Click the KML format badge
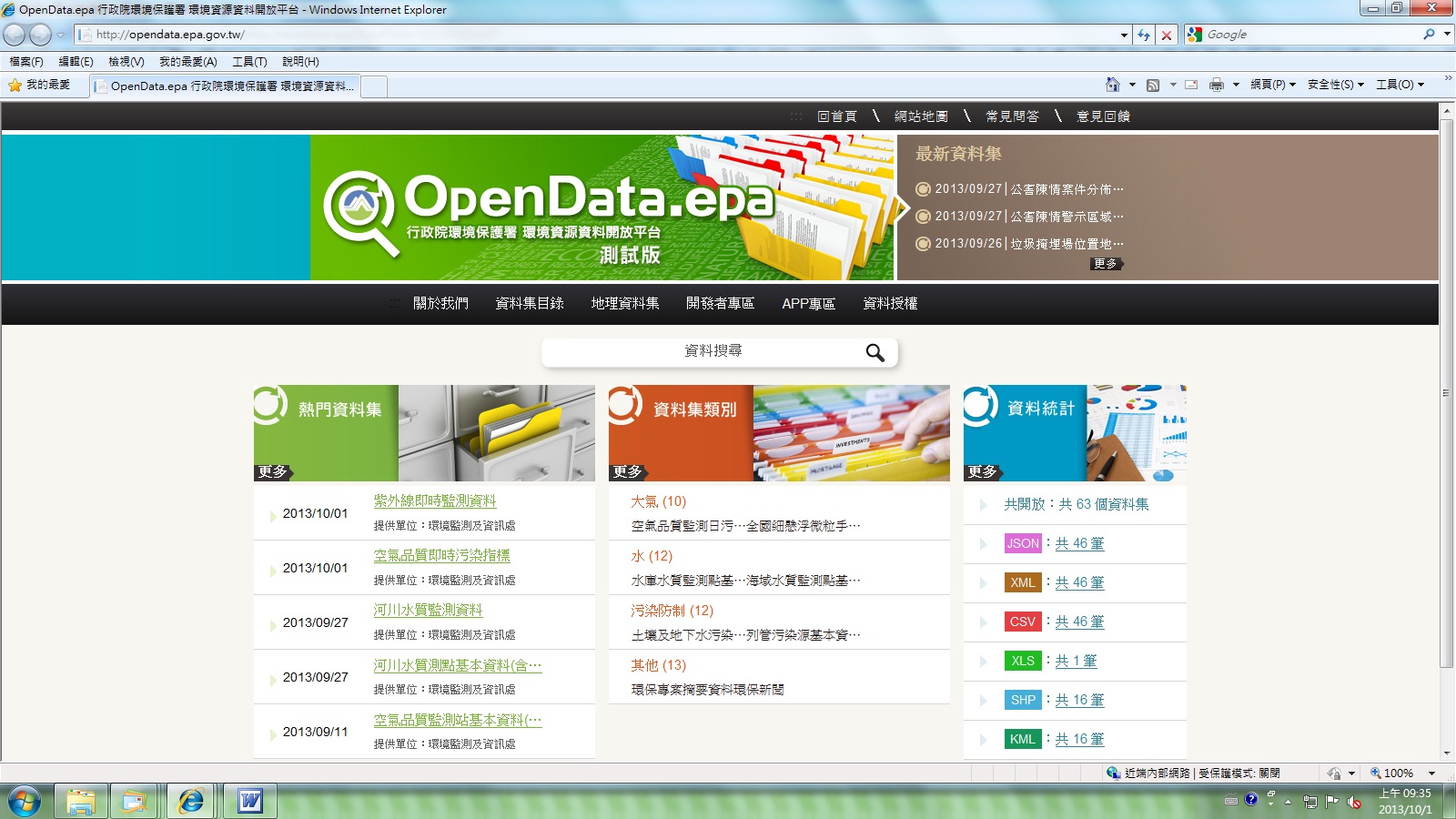The height and width of the screenshot is (819, 1456). coord(1023,739)
